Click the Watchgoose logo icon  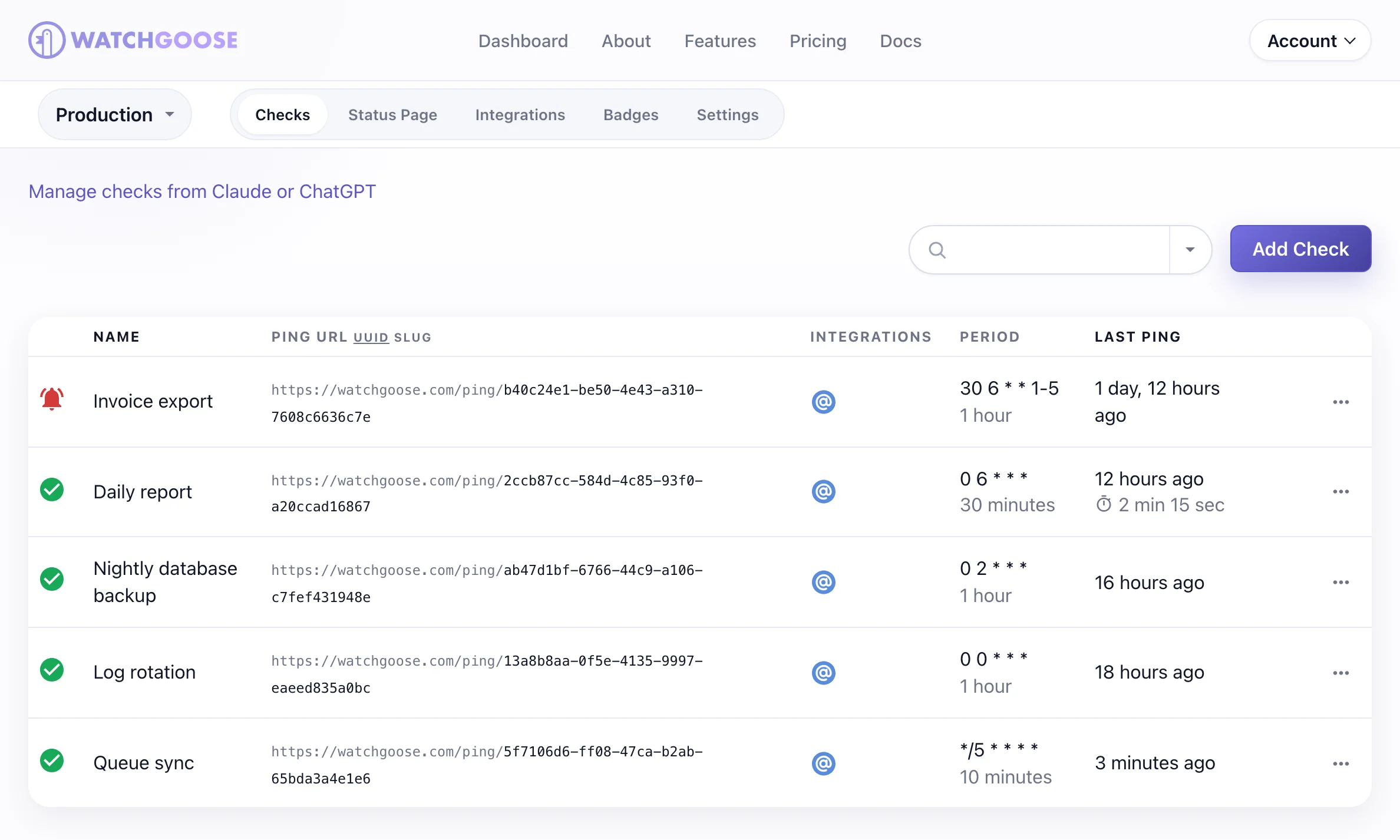pos(47,40)
